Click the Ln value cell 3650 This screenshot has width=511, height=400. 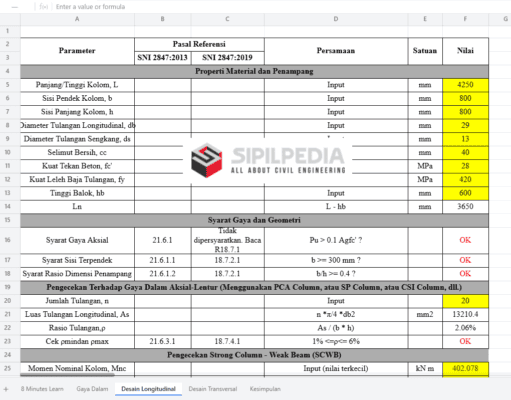pyautogui.click(x=465, y=206)
